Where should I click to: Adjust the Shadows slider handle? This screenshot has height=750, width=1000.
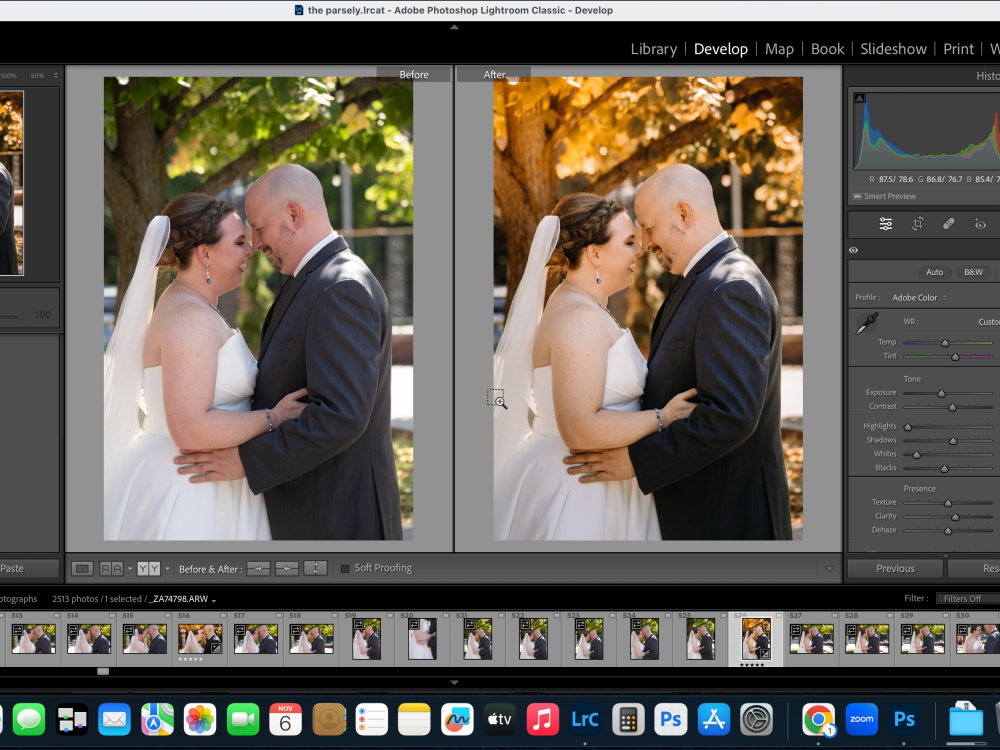point(953,441)
